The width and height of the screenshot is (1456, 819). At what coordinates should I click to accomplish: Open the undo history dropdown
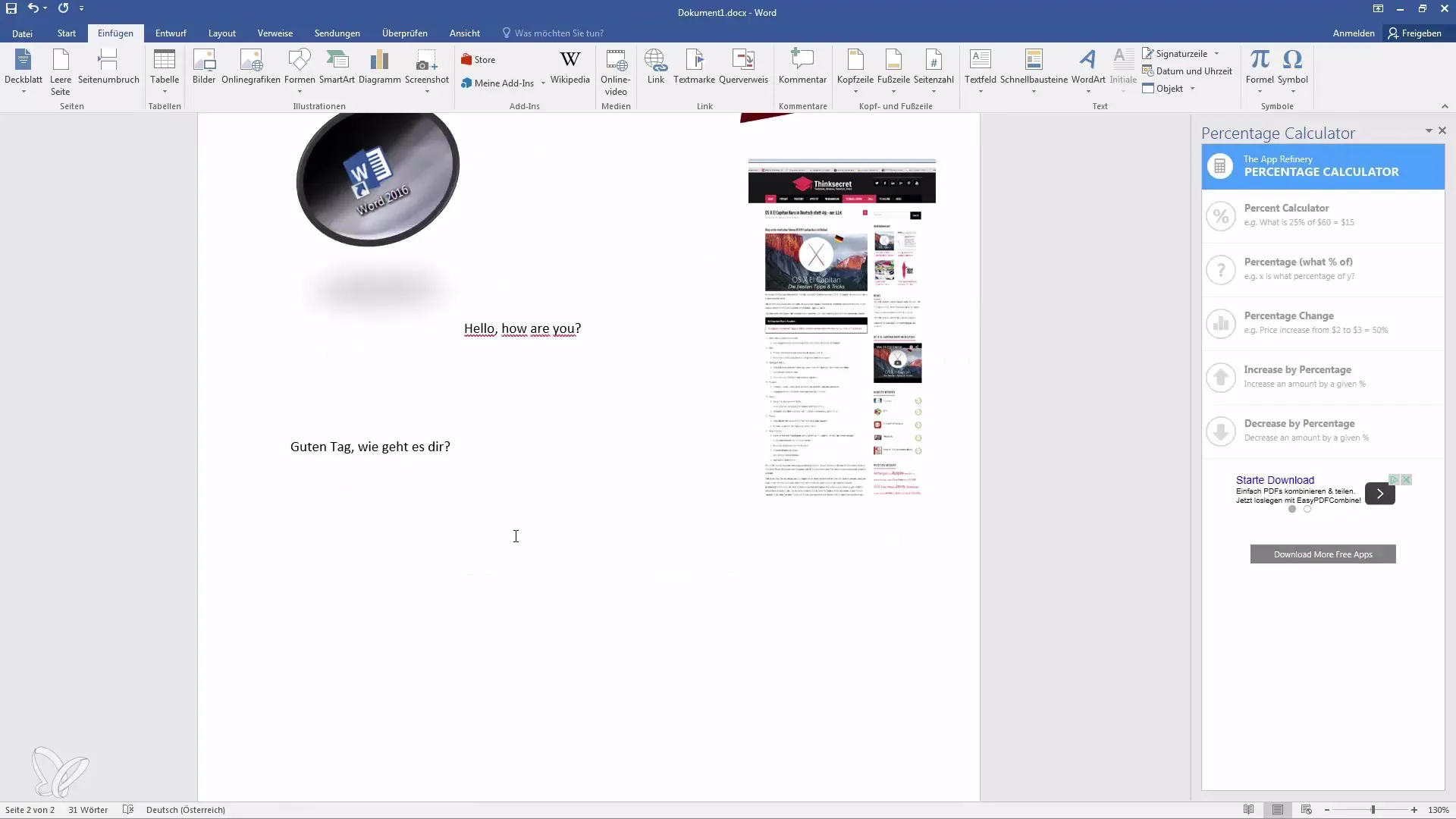(45, 8)
